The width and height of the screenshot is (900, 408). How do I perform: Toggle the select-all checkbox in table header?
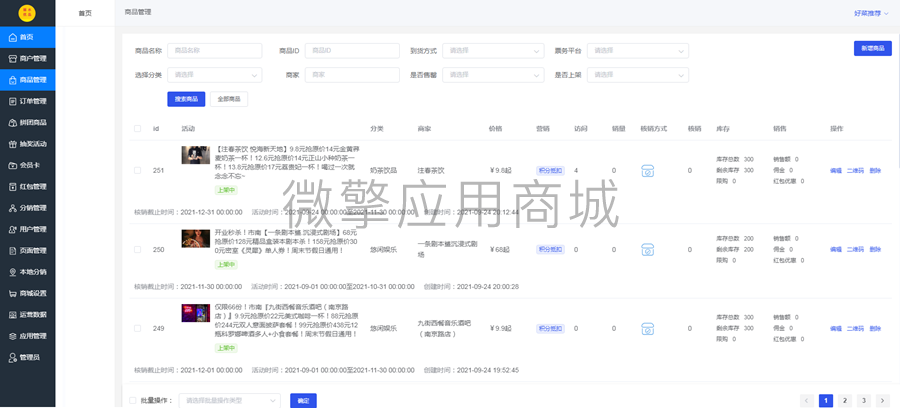coord(137,129)
